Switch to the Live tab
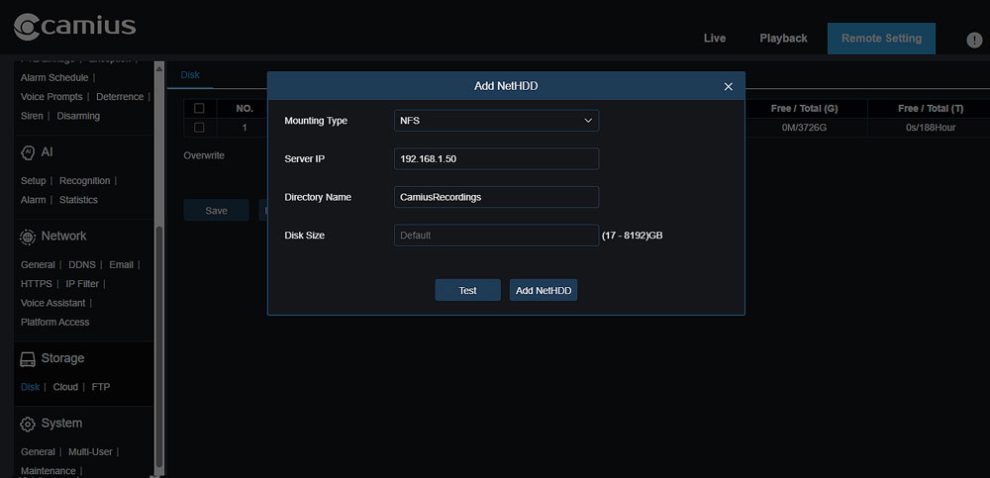 [x=714, y=39]
